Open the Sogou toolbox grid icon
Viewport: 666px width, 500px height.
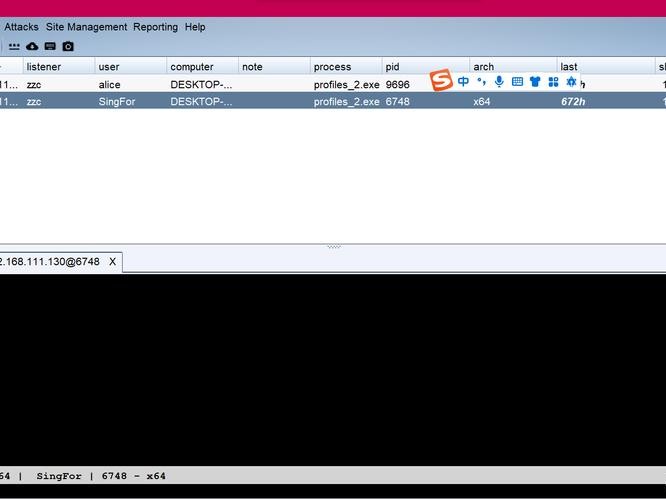click(553, 82)
